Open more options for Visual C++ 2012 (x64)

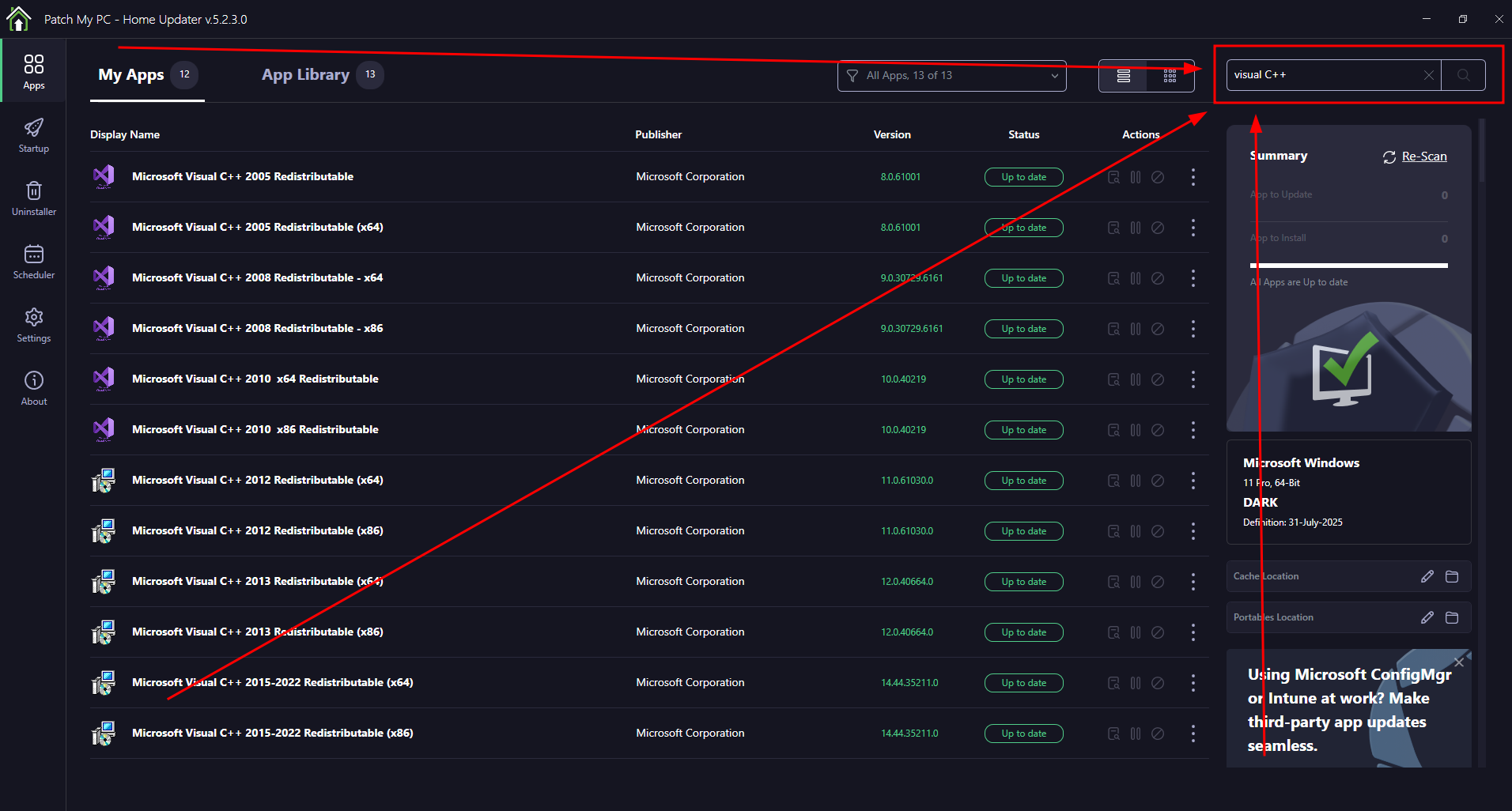[x=1193, y=481]
